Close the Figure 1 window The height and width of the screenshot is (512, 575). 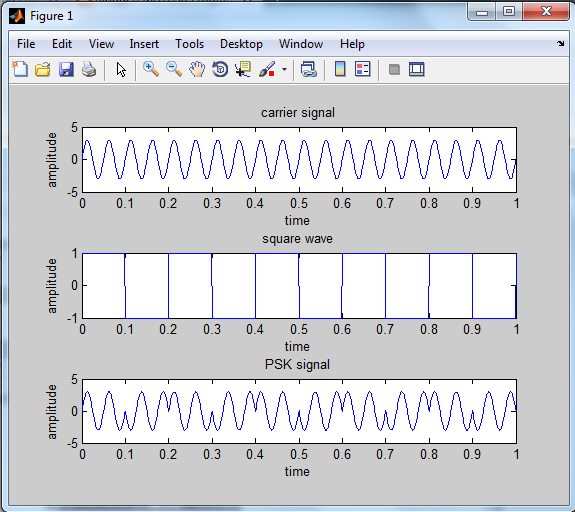click(x=546, y=12)
